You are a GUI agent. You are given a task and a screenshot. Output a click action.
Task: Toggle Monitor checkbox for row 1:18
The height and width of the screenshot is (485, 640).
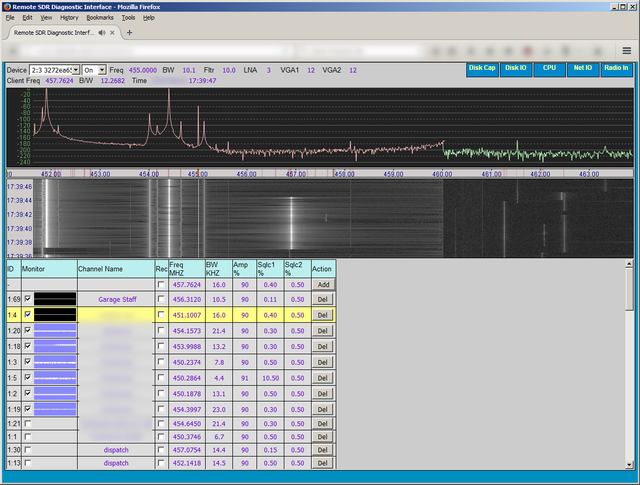coord(28,346)
